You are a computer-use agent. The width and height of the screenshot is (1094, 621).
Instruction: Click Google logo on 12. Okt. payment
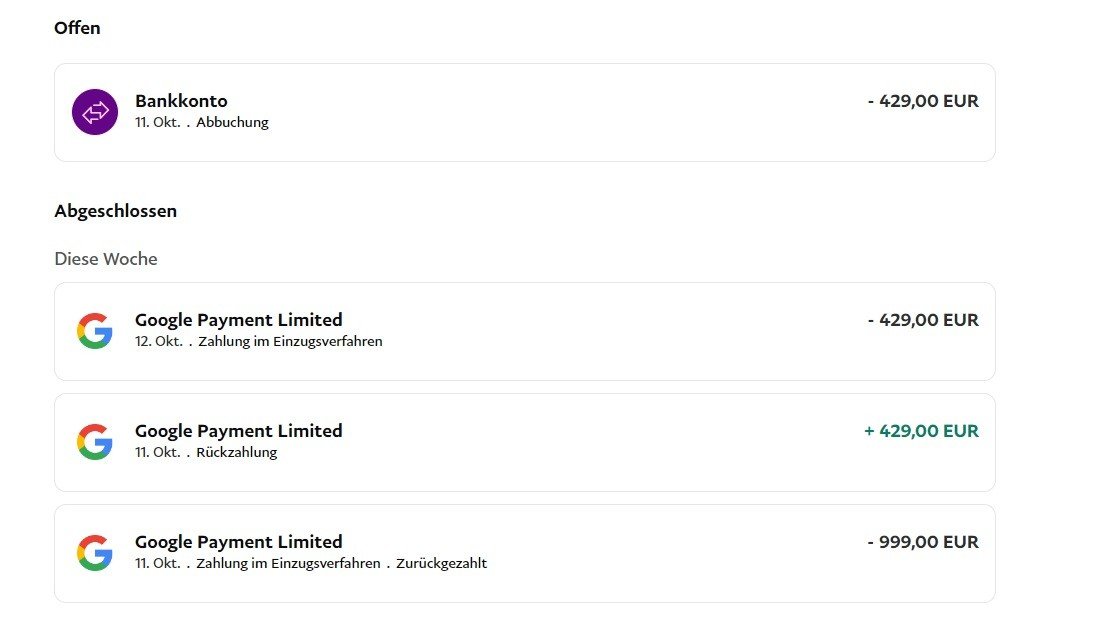[x=95, y=331]
